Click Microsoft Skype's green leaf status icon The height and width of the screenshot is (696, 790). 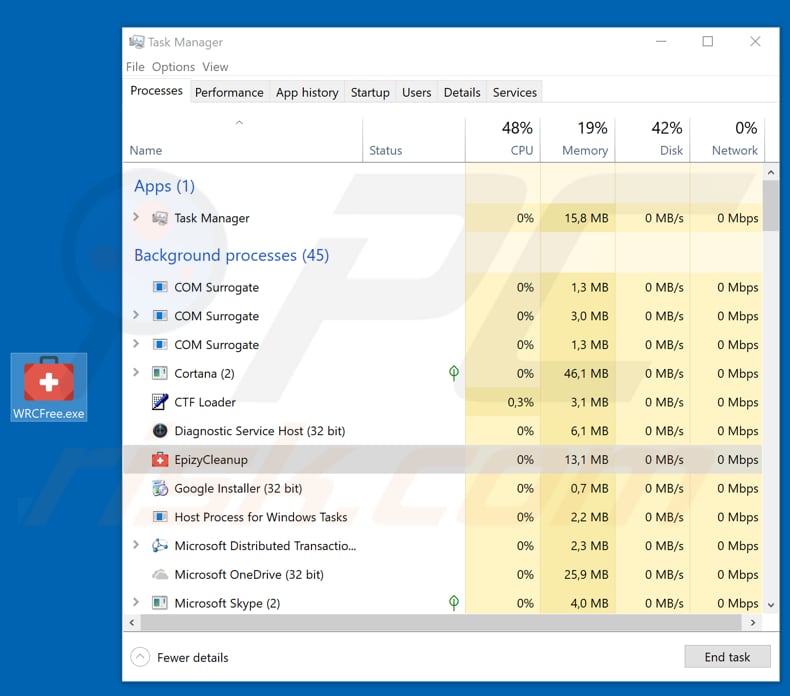pos(454,603)
